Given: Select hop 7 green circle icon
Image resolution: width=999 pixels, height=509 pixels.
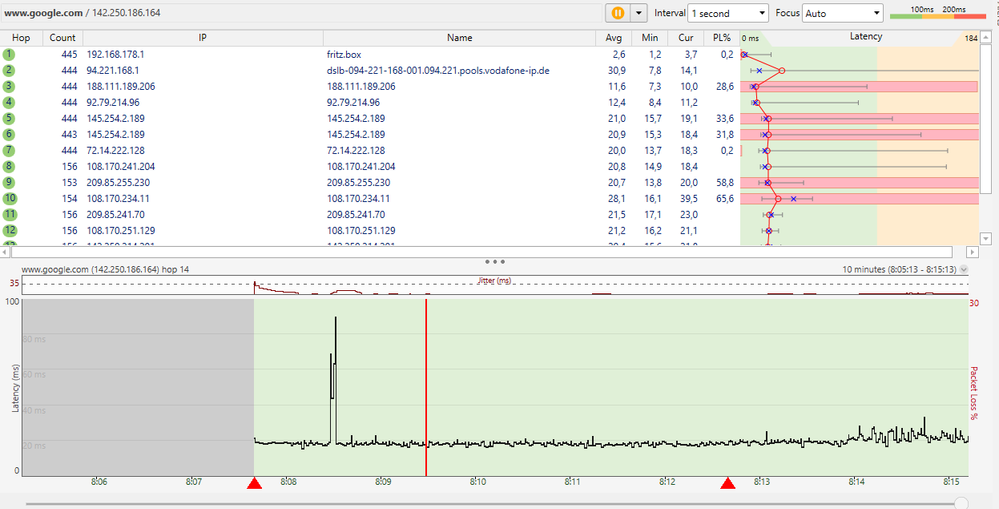Looking at the screenshot, I should coord(9,150).
